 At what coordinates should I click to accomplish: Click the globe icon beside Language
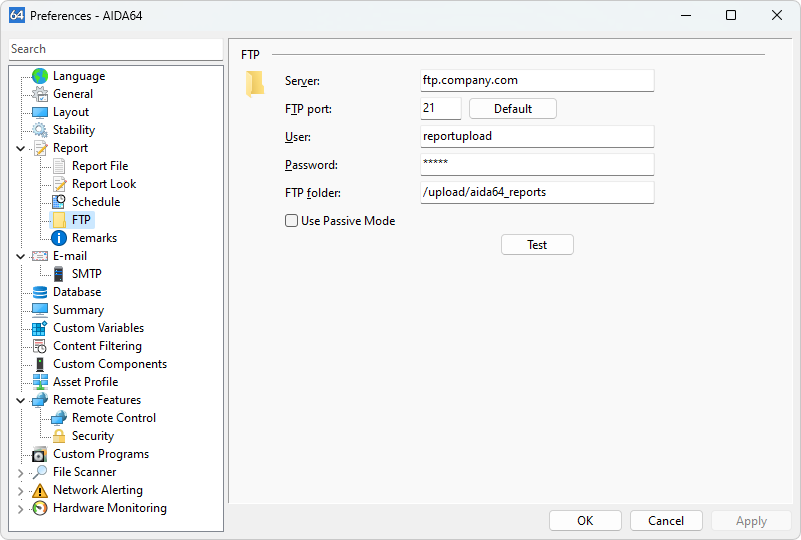pyautogui.click(x=40, y=76)
